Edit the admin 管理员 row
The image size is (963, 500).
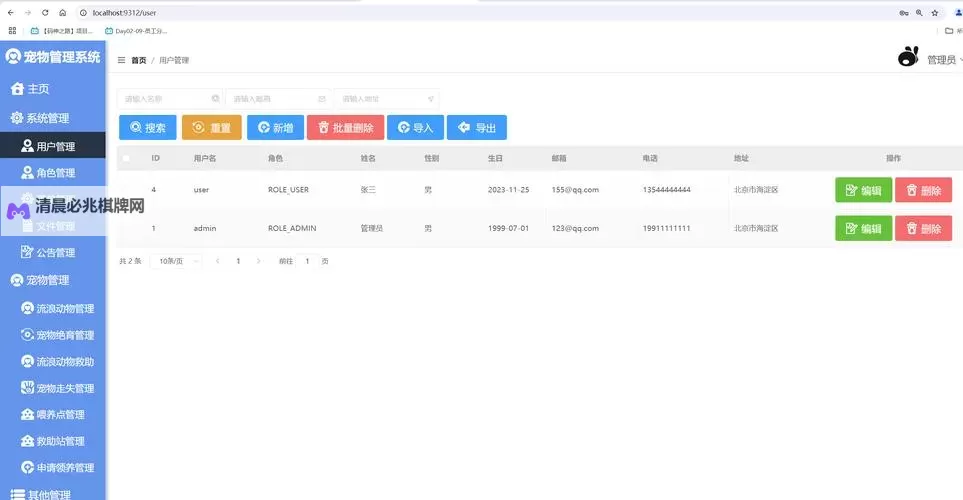click(x=864, y=229)
